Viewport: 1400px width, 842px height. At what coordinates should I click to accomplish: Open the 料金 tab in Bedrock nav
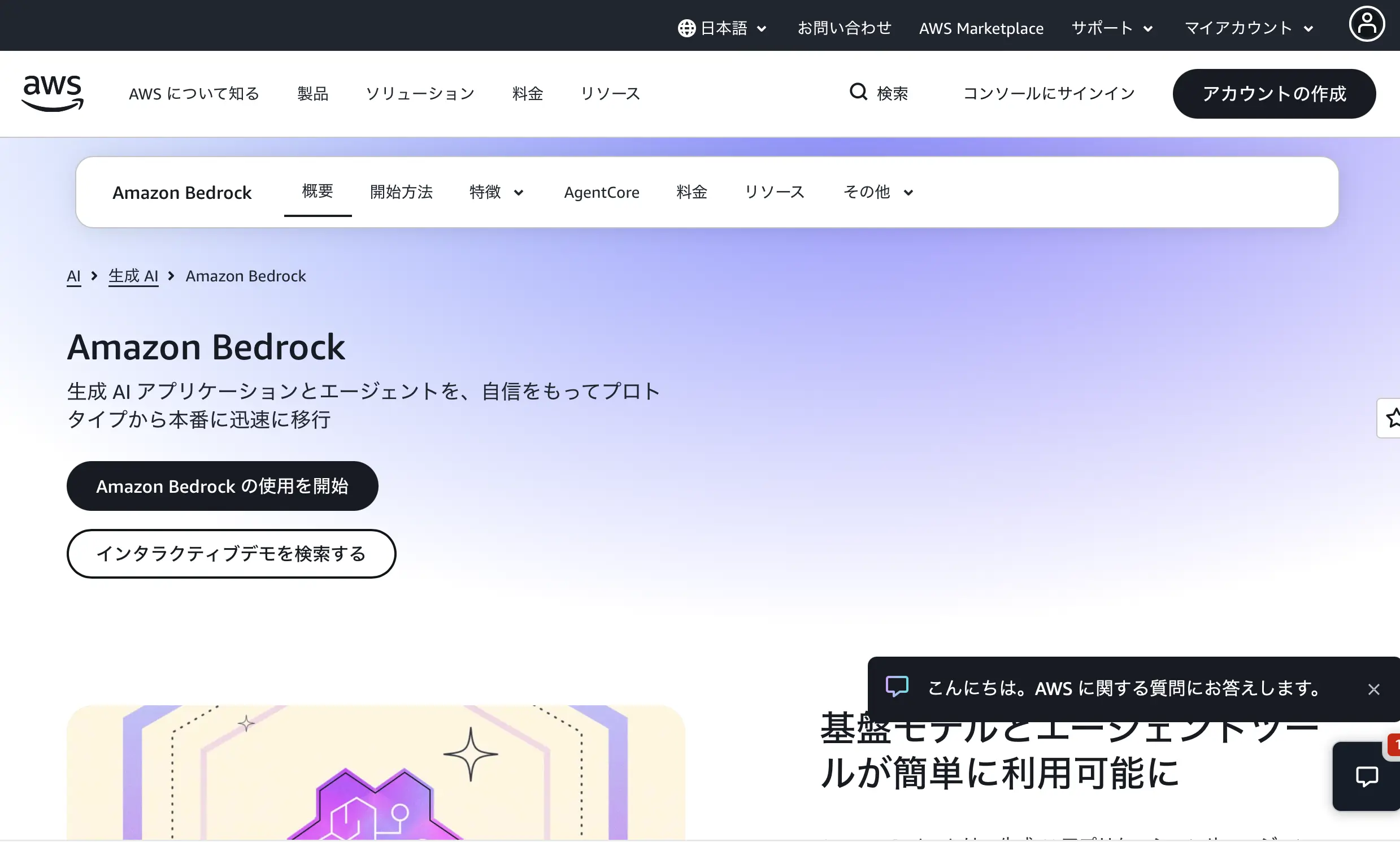692,192
